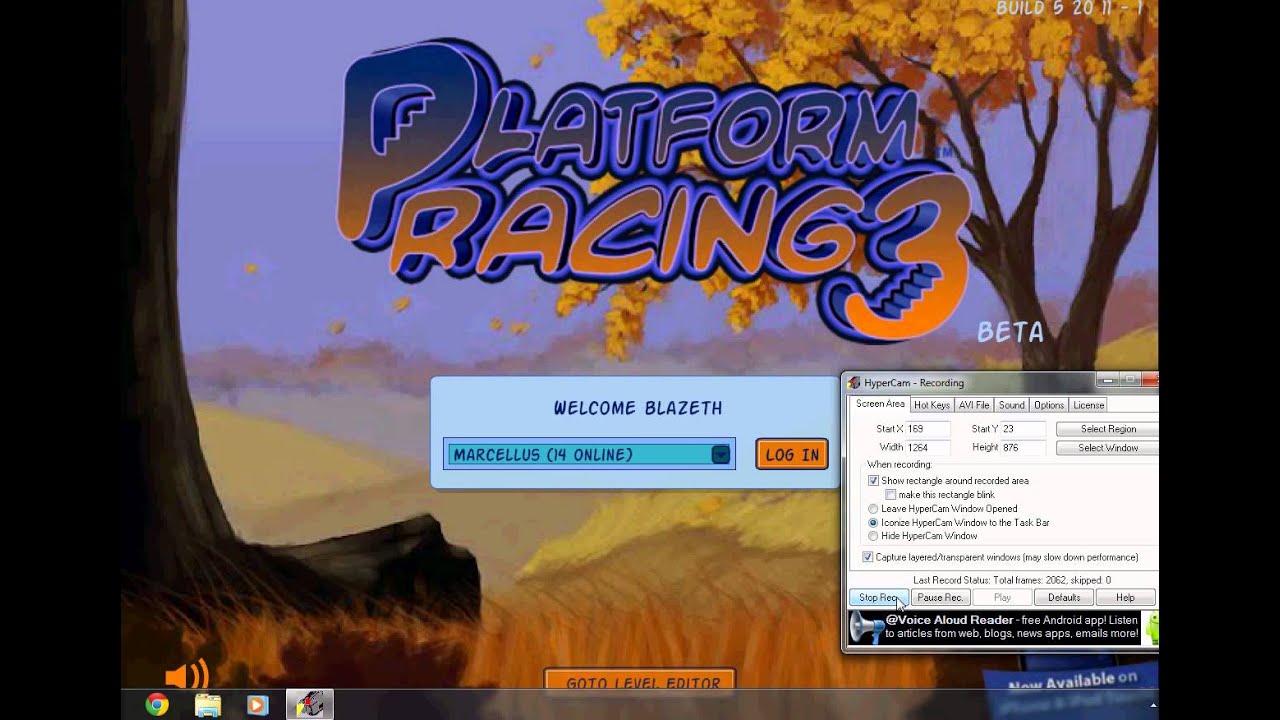Click the Start X input field
1280x720 pixels.
(926, 429)
